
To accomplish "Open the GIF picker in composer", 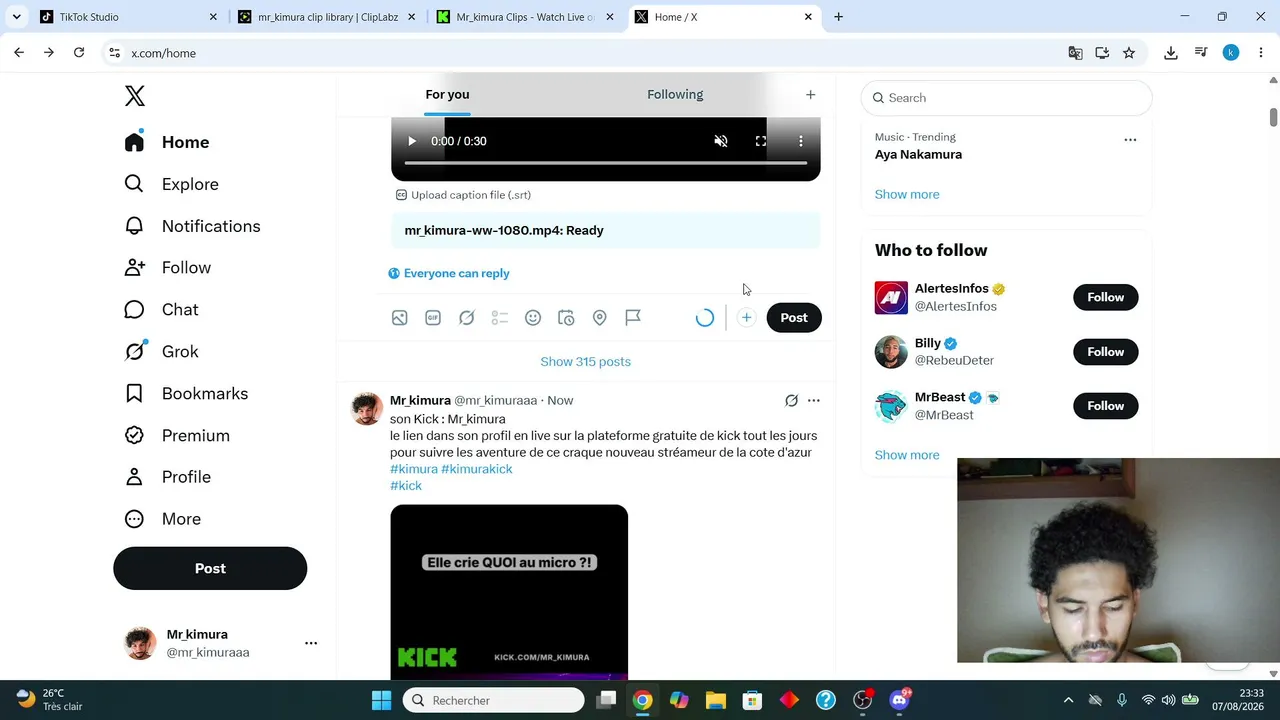I will point(433,318).
